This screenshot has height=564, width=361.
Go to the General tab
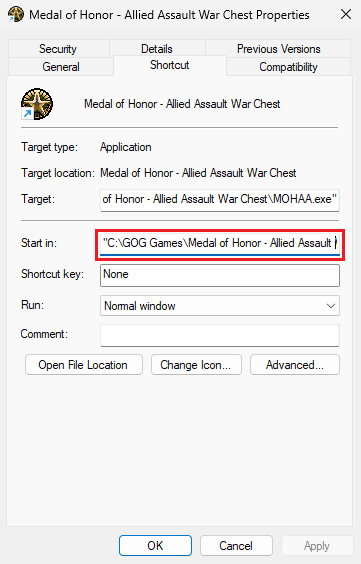61,67
